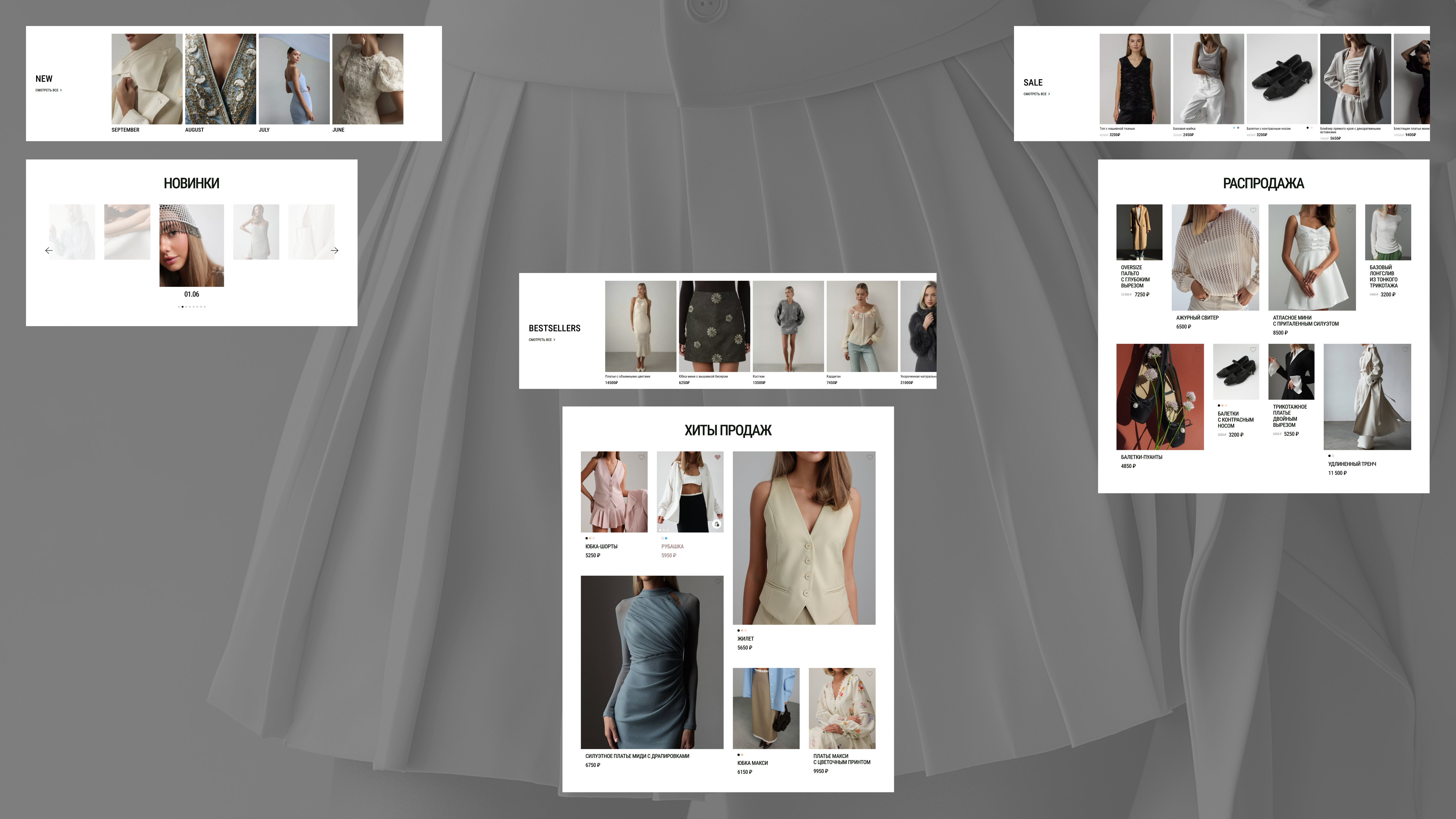
Task: Unfavorite the Рубашка filled heart
Action: [717, 457]
